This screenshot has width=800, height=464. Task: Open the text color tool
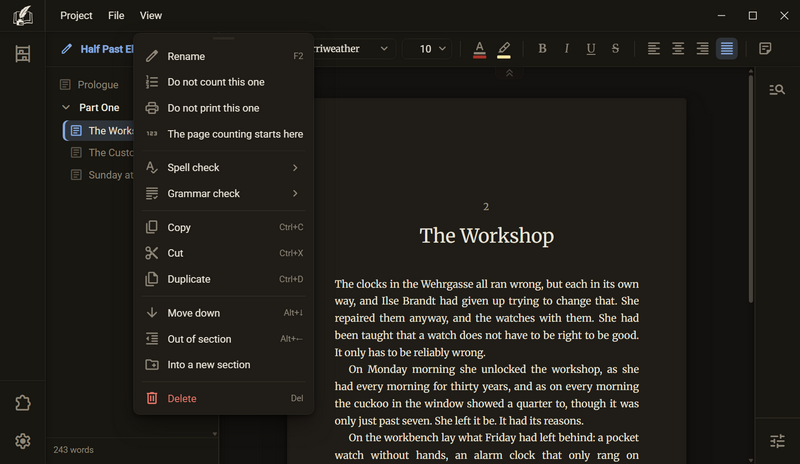(x=479, y=49)
